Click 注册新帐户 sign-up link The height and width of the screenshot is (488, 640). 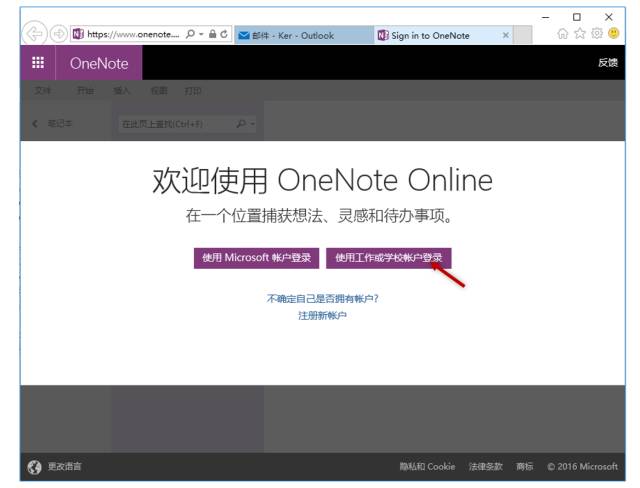pos(322,315)
